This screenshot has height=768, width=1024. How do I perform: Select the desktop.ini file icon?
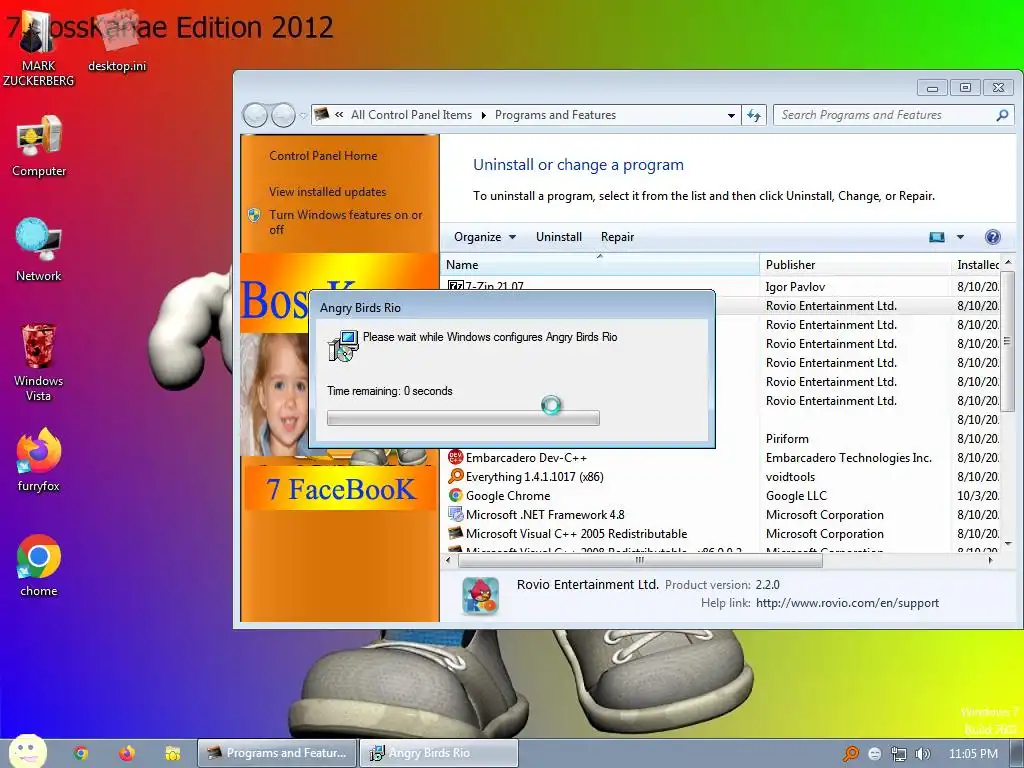tap(118, 40)
